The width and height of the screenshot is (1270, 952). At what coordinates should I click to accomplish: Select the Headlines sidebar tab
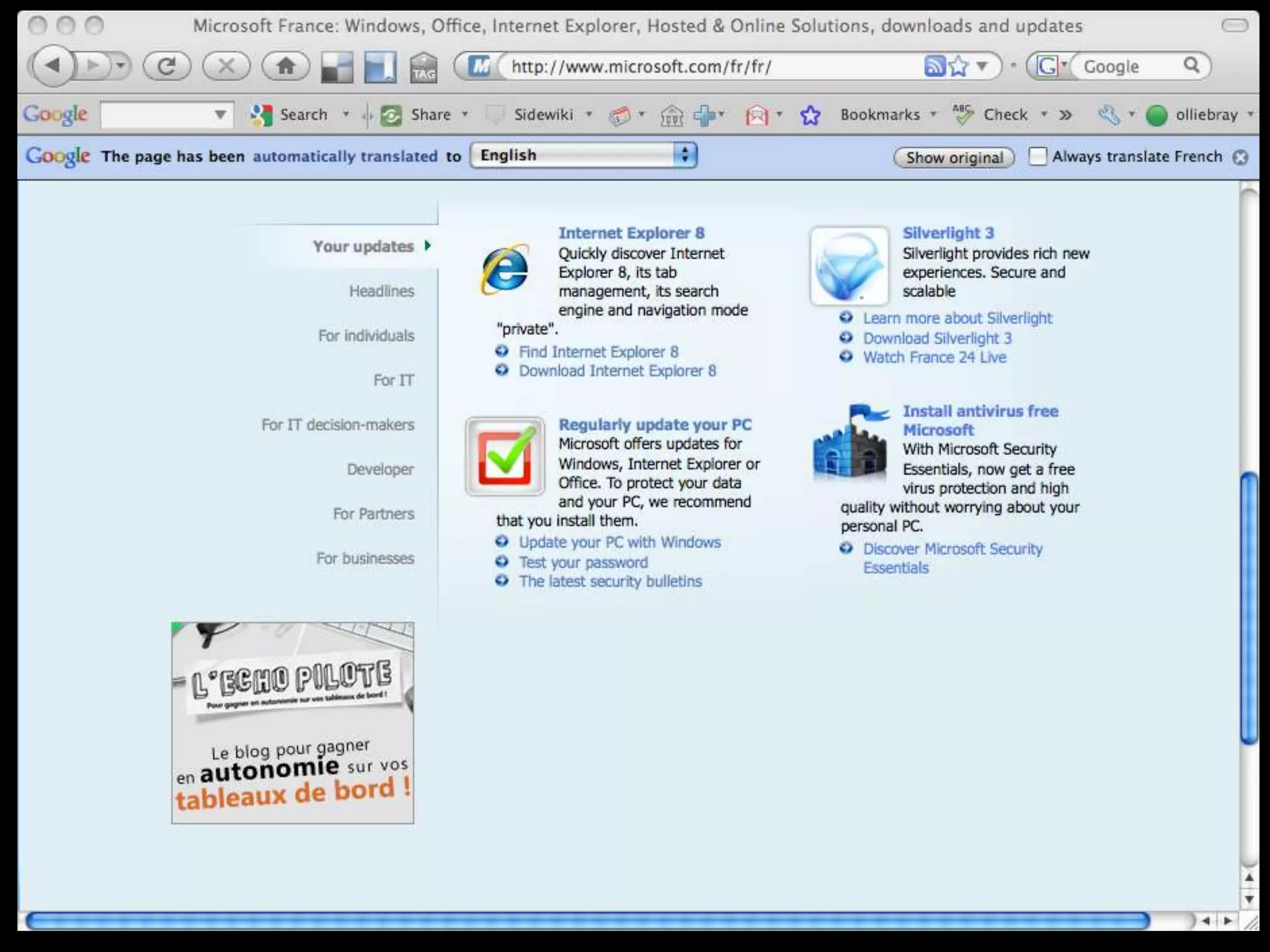click(381, 291)
